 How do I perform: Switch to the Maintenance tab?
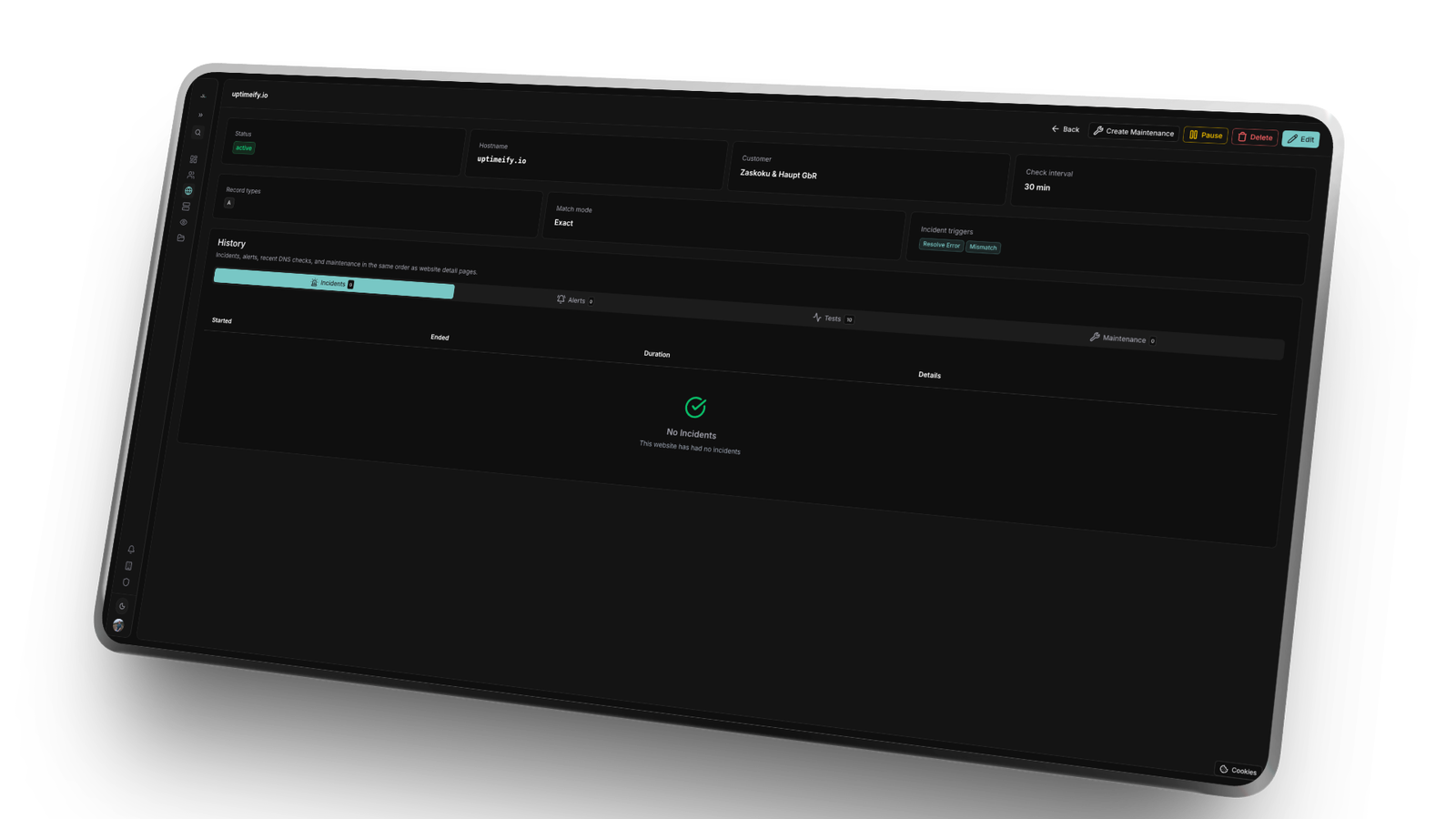click(x=1123, y=339)
